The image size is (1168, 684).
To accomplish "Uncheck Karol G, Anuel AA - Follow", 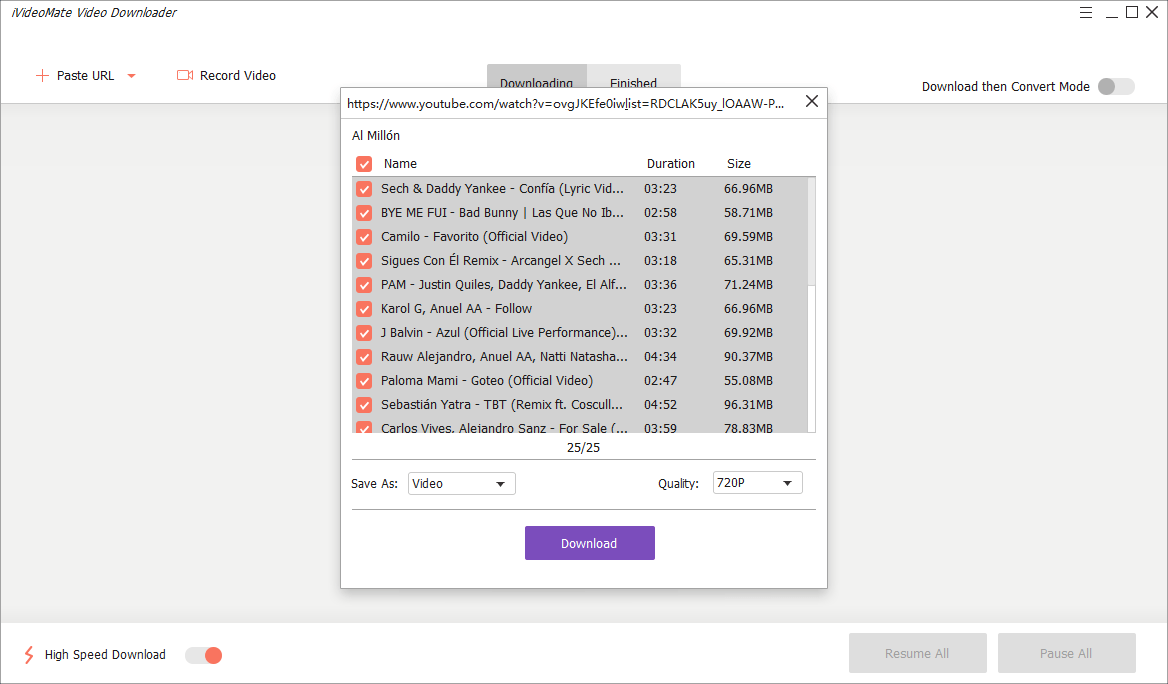I will coord(365,309).
